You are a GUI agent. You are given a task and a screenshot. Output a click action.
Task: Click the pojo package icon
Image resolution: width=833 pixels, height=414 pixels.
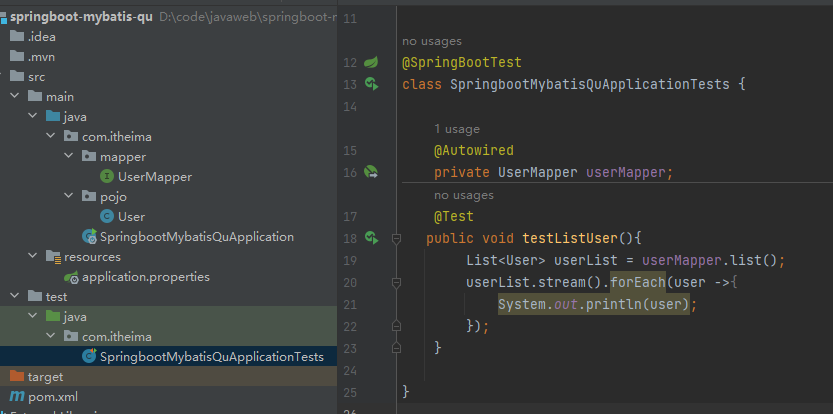89,197
